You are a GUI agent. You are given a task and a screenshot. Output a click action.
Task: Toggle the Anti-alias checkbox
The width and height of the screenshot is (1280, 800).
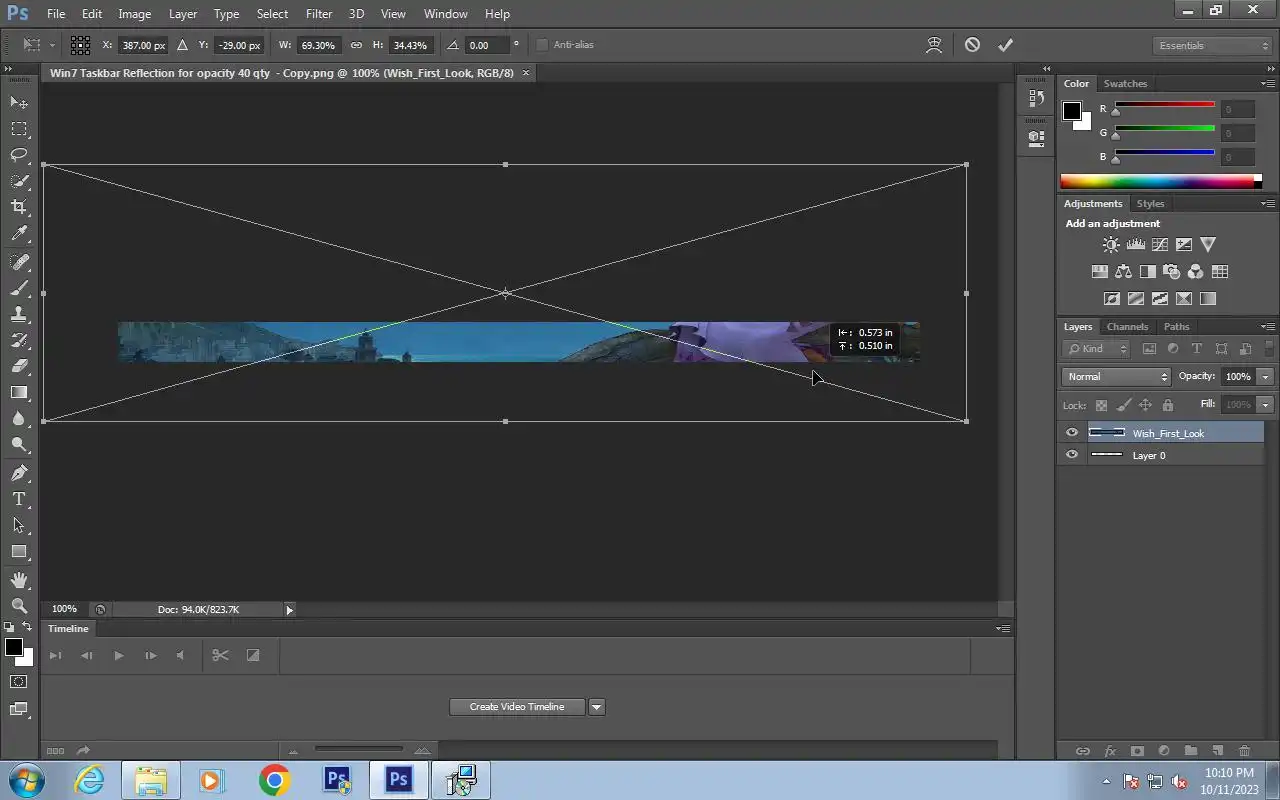[542, 45]
